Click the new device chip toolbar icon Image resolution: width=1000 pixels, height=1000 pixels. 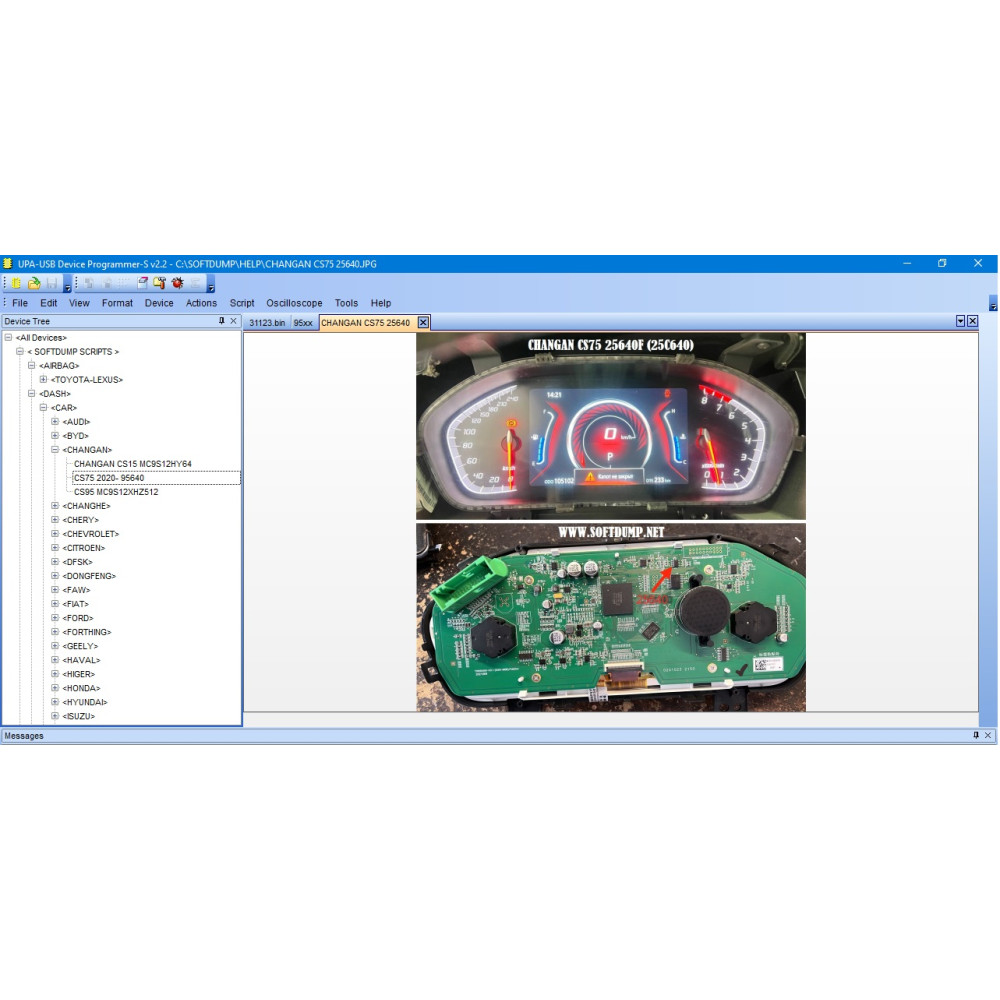17,283
